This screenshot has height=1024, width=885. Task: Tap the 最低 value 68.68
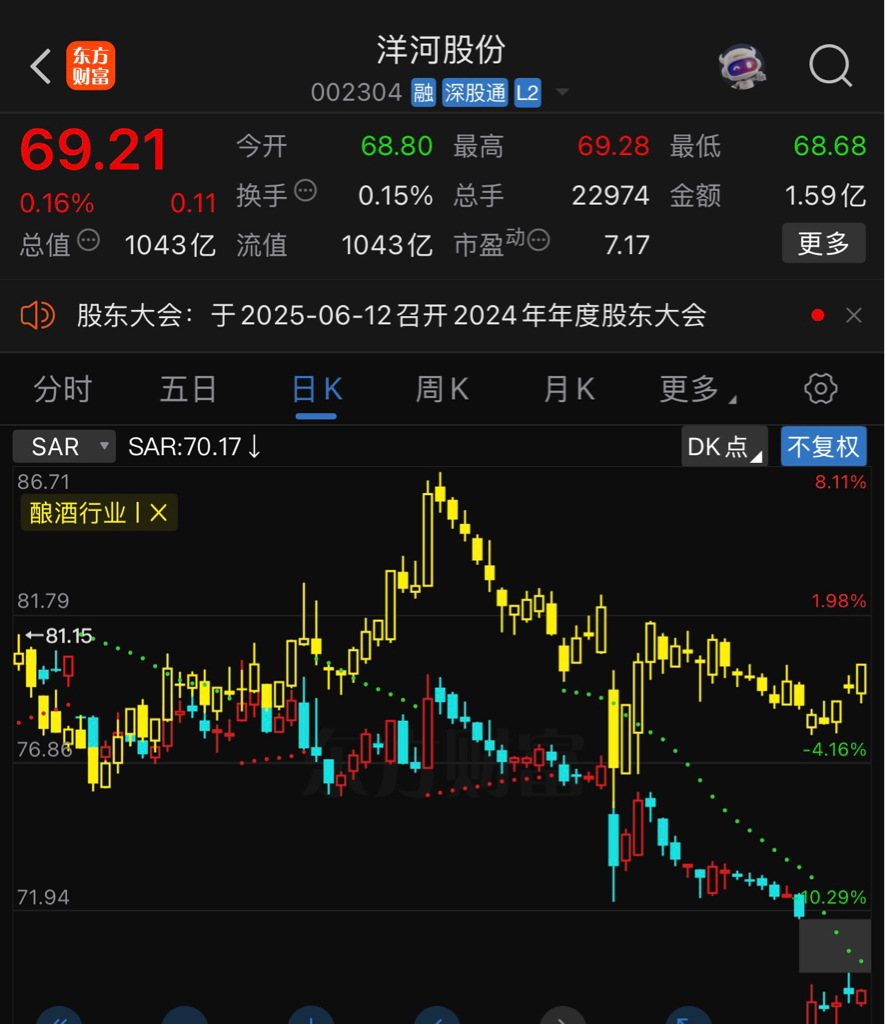coord(830,146)
